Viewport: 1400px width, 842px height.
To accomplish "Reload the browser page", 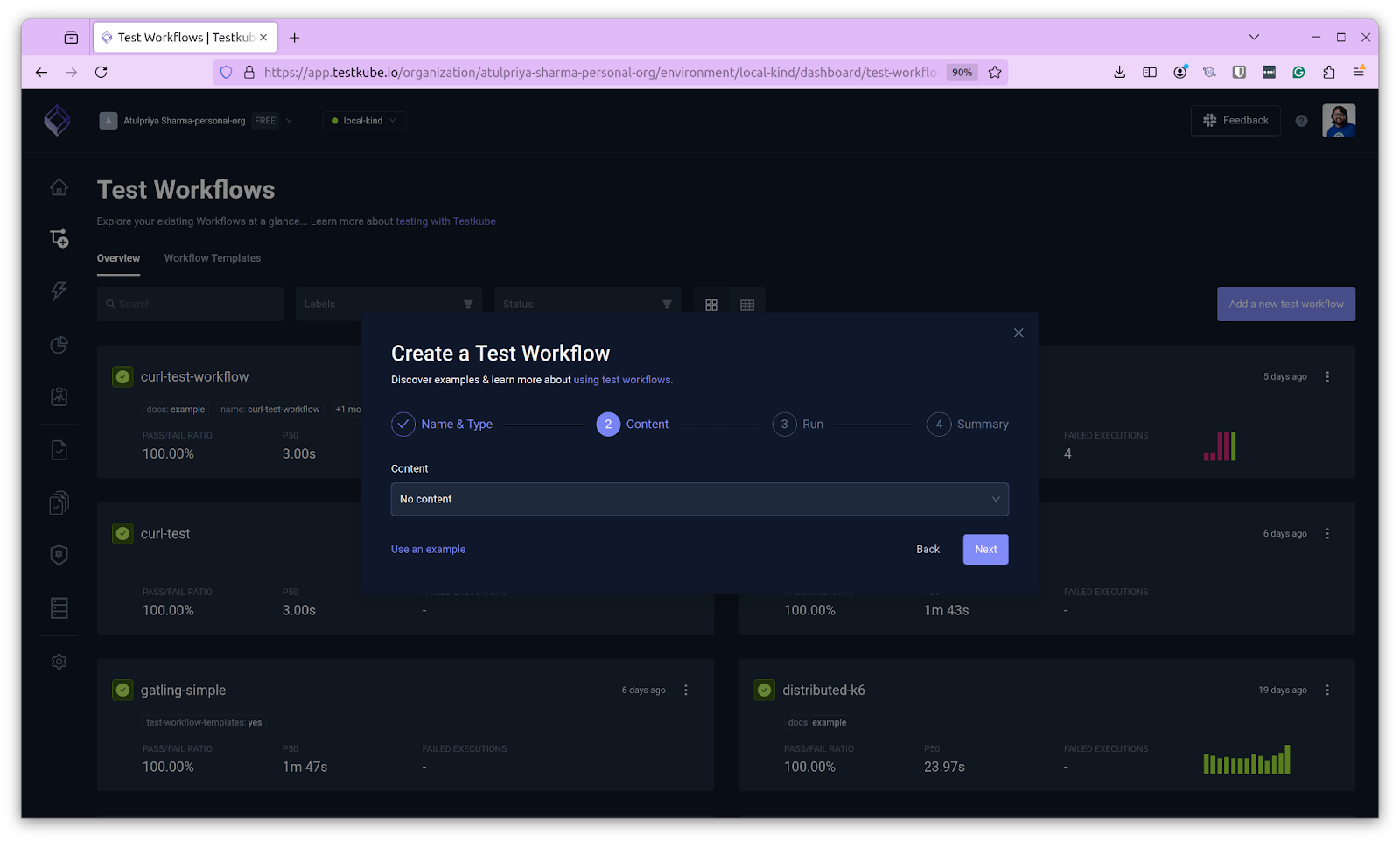I will [x=101, y=72].
